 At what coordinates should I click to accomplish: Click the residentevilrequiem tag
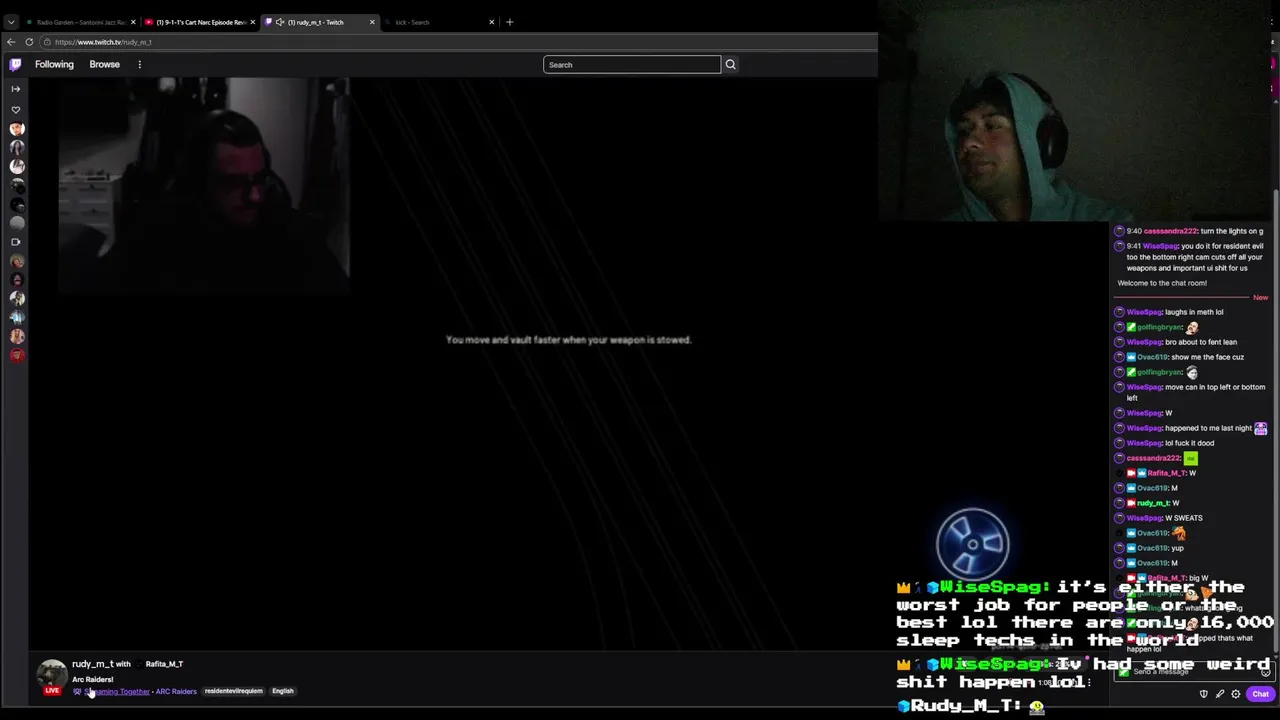(x=233, y=691)
